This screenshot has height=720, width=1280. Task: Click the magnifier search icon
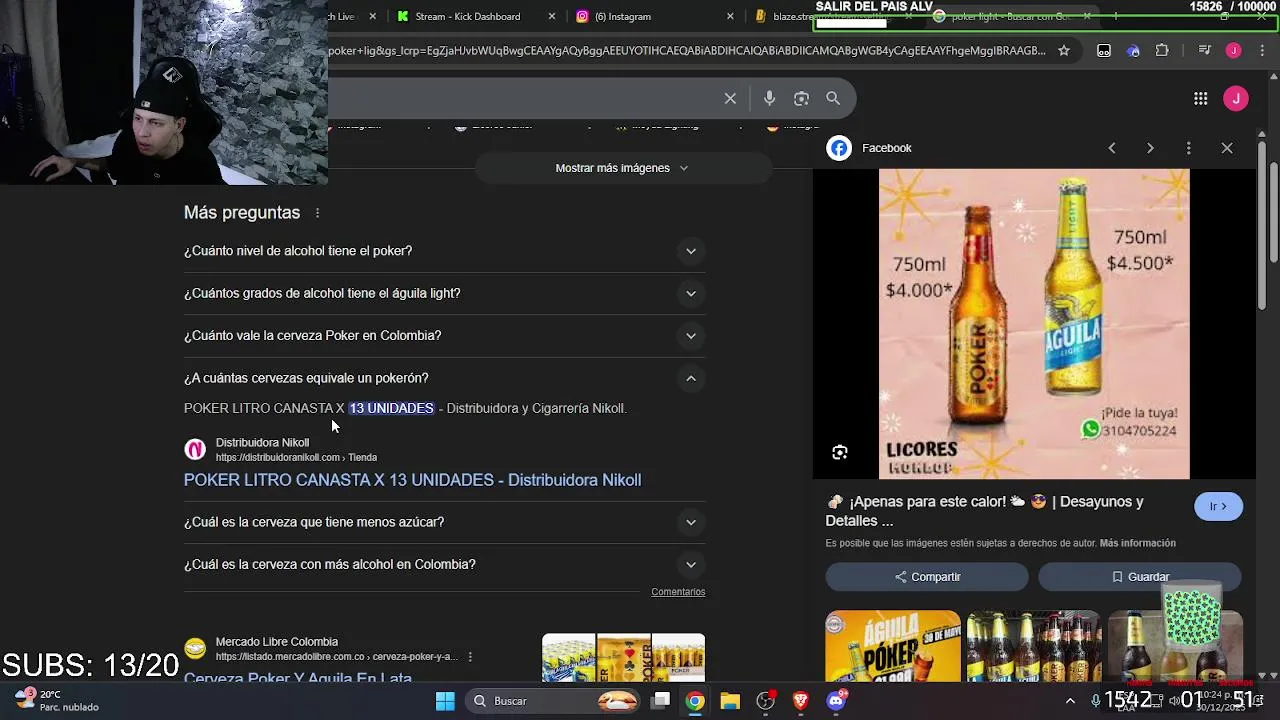833,98
